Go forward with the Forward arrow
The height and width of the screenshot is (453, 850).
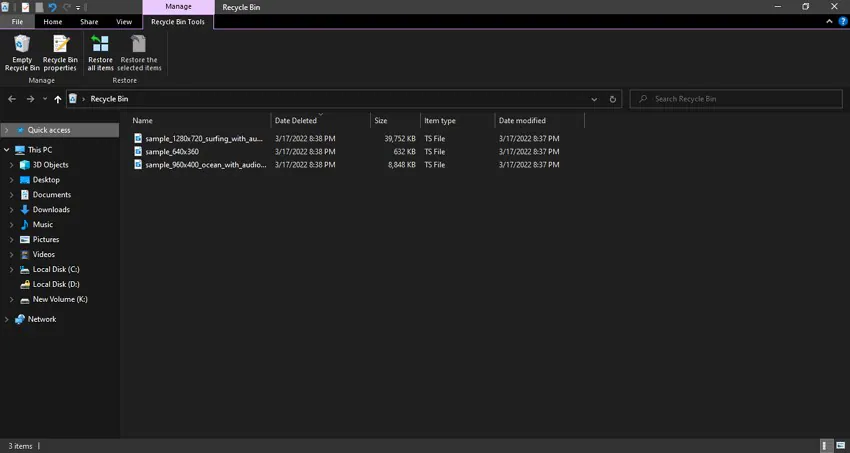click(x=30, y=99)
